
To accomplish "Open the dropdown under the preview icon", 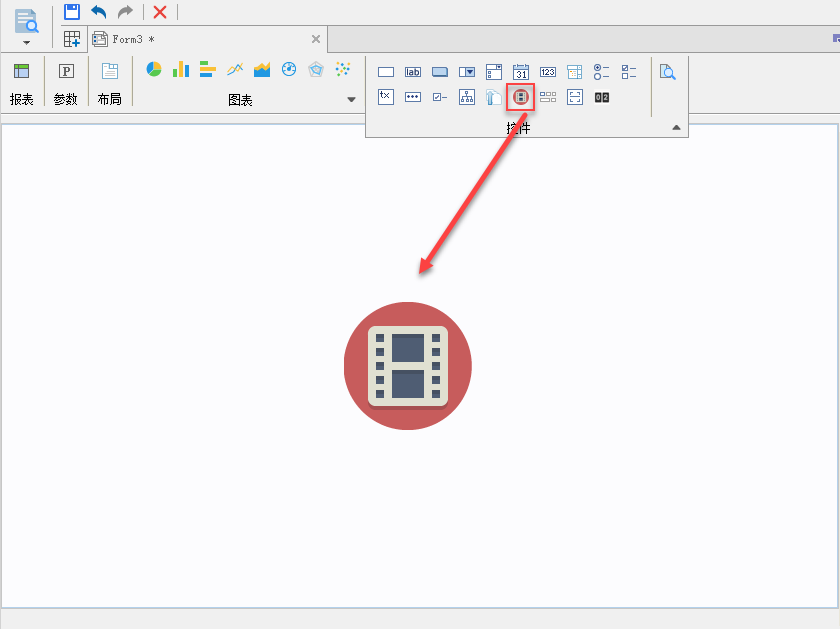I will 27,43.
